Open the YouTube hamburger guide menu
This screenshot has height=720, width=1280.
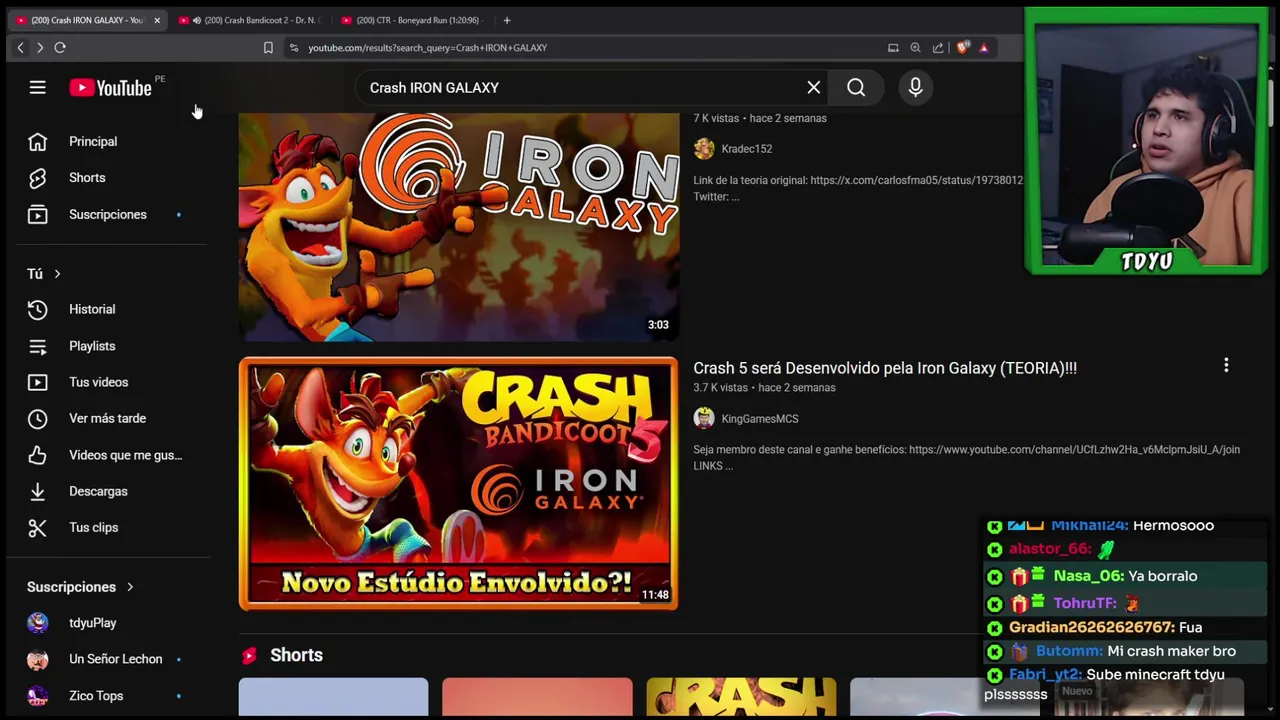click(x=37, y=88)
